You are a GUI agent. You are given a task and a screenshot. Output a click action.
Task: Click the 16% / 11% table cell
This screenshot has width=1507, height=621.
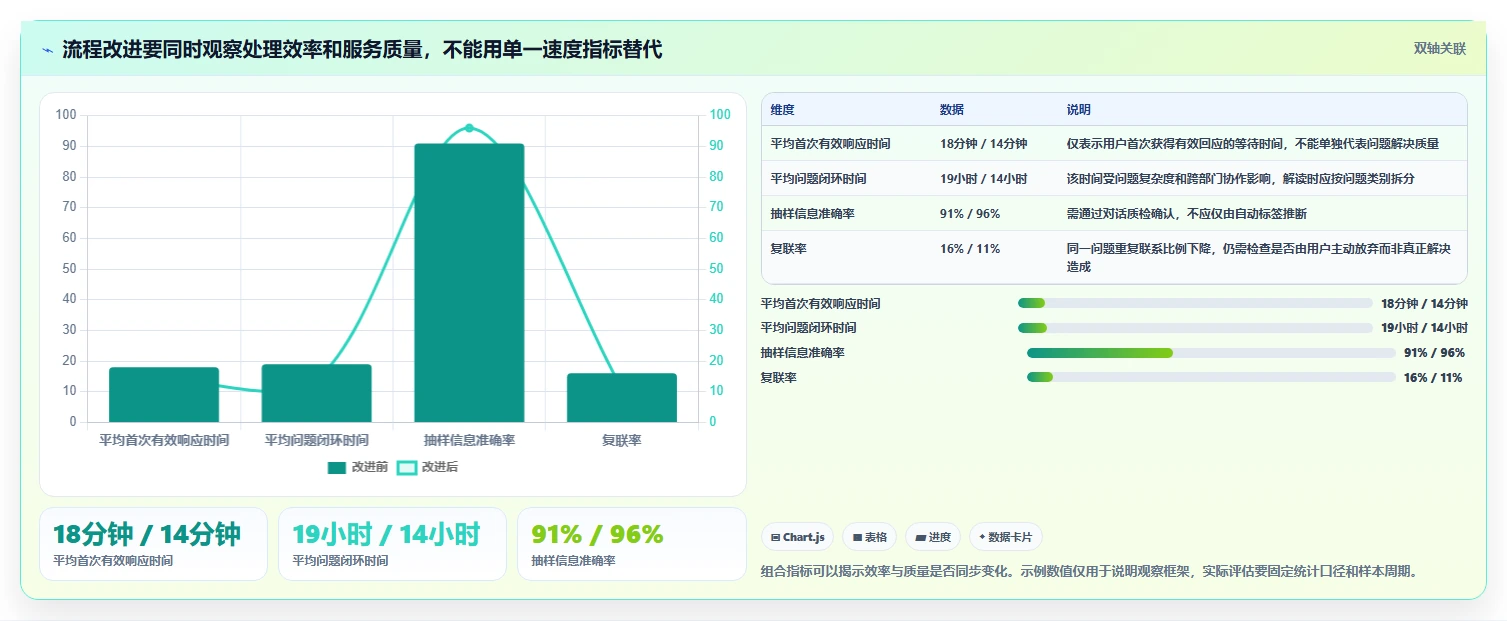970,249
